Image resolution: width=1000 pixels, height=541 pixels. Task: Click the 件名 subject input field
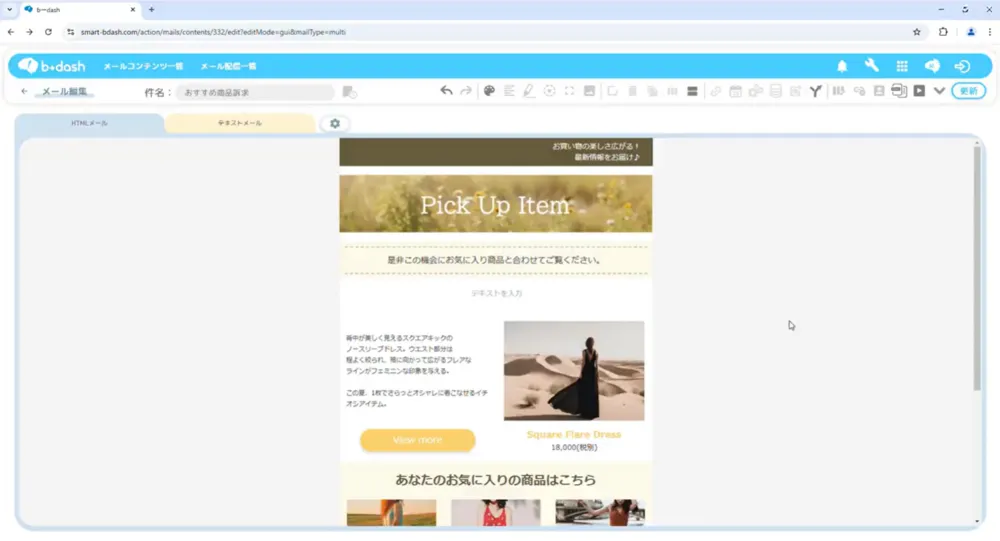[x=255, y=93]
